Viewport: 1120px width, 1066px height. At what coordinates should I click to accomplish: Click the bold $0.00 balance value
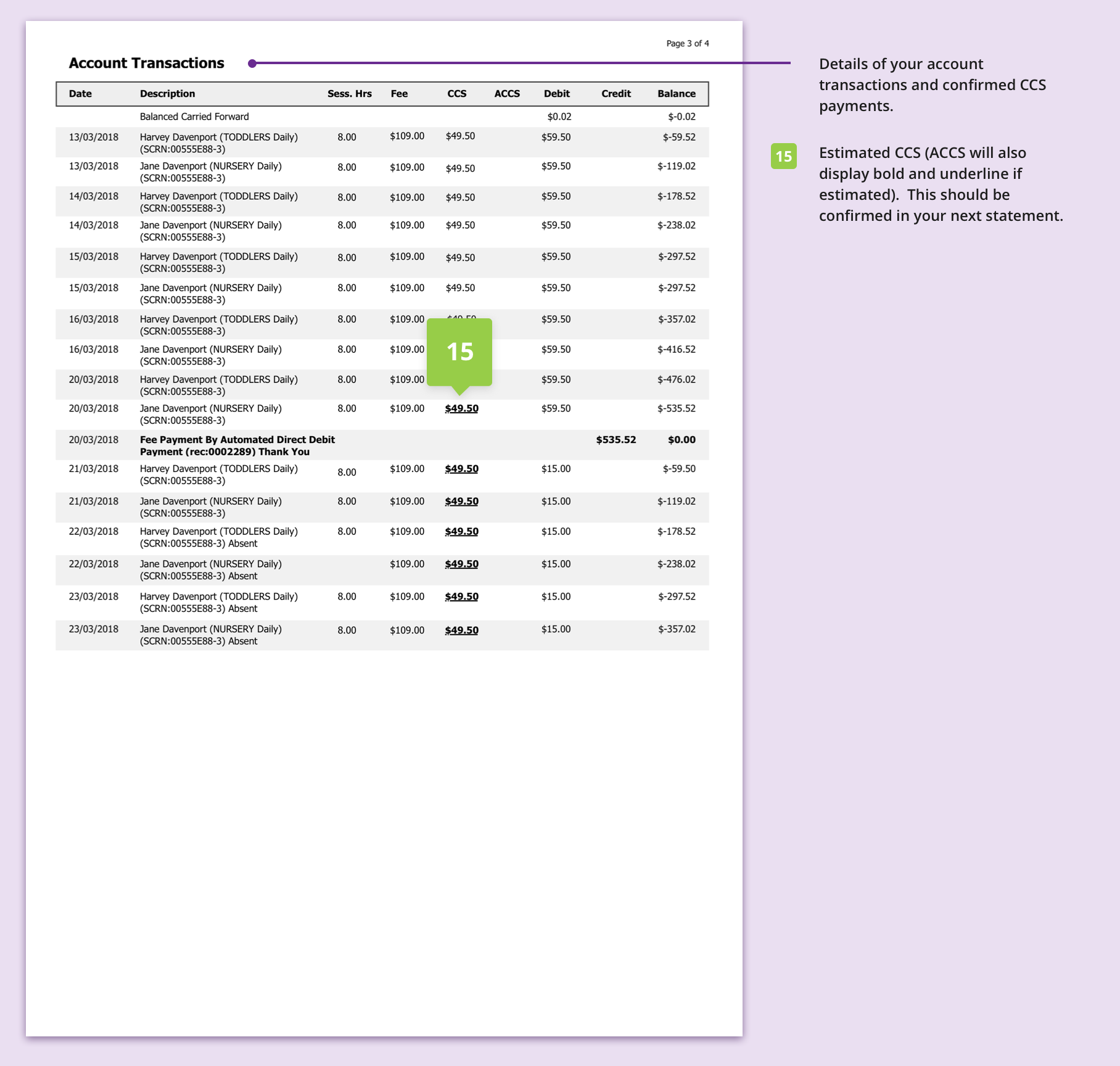coord(681,440)
